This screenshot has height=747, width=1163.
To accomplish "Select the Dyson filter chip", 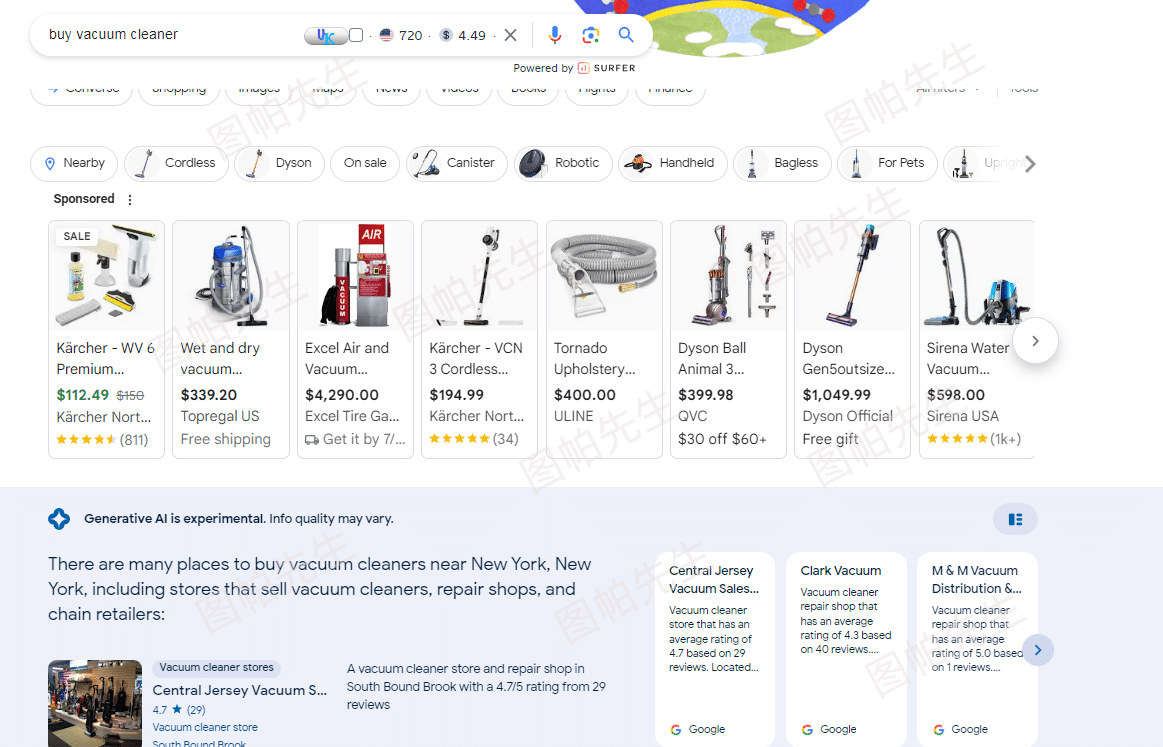I will coord(280,163).
